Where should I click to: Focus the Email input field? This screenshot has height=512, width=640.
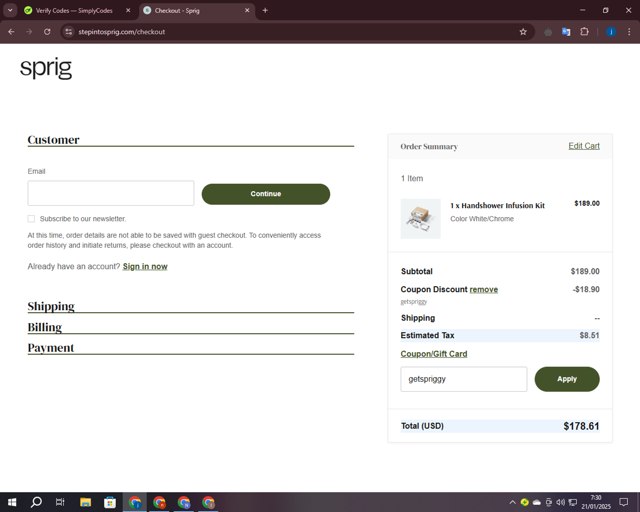coord(111,193)
